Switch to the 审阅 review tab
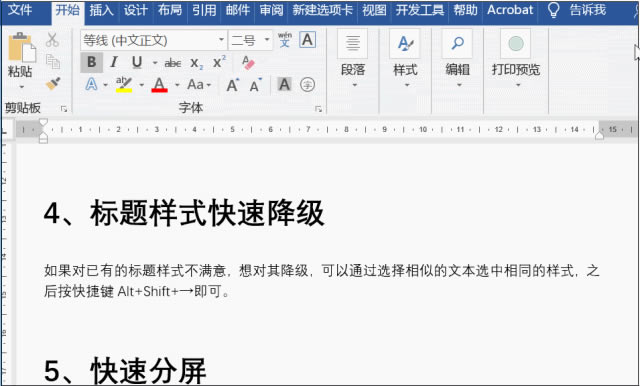The width and height of the screenshot is (640, 386). 271,10
